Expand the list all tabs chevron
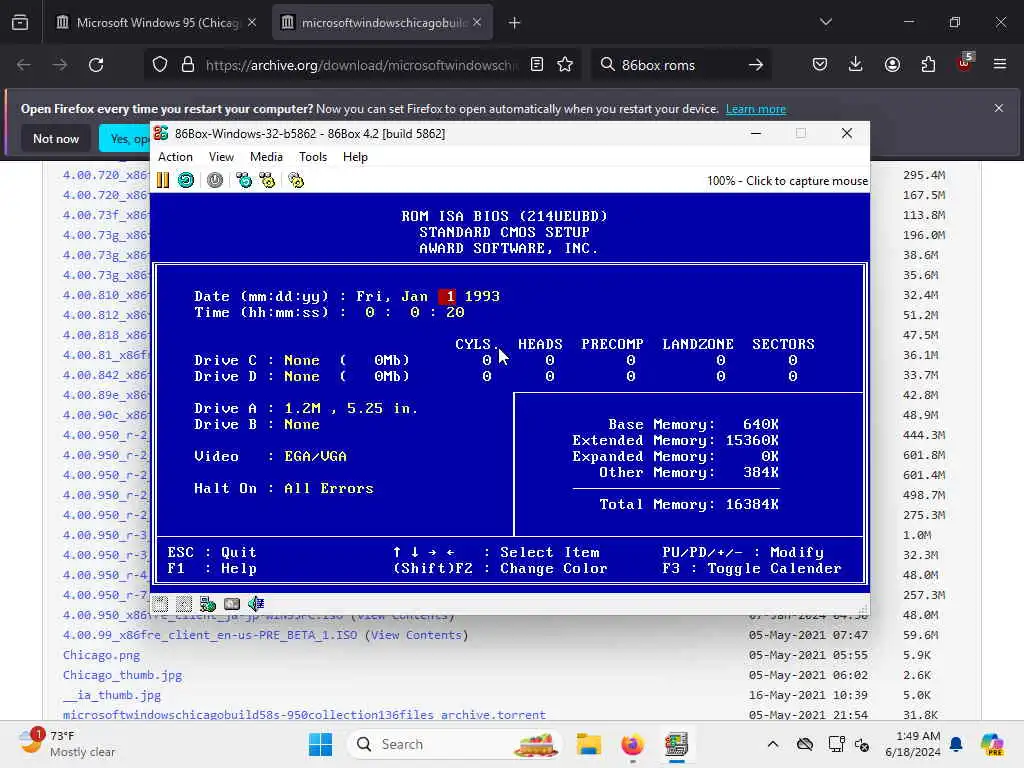This screenshot has width=1024, height=768. click(826, 23)
